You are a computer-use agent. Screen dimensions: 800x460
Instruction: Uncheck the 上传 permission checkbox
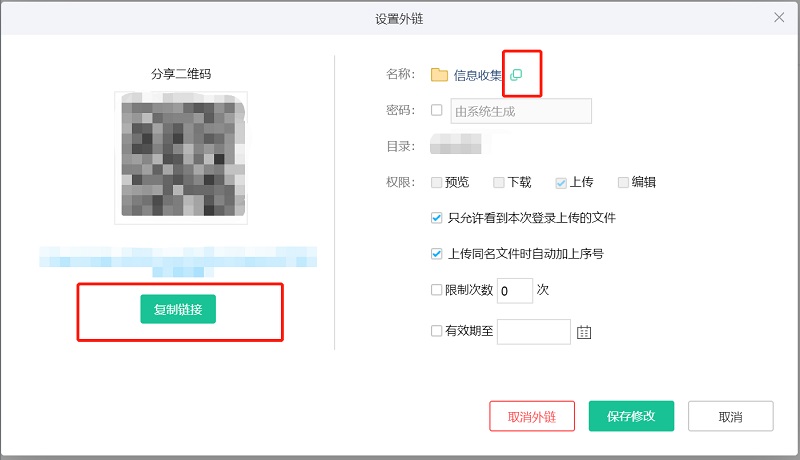click(x=561, y=183)
